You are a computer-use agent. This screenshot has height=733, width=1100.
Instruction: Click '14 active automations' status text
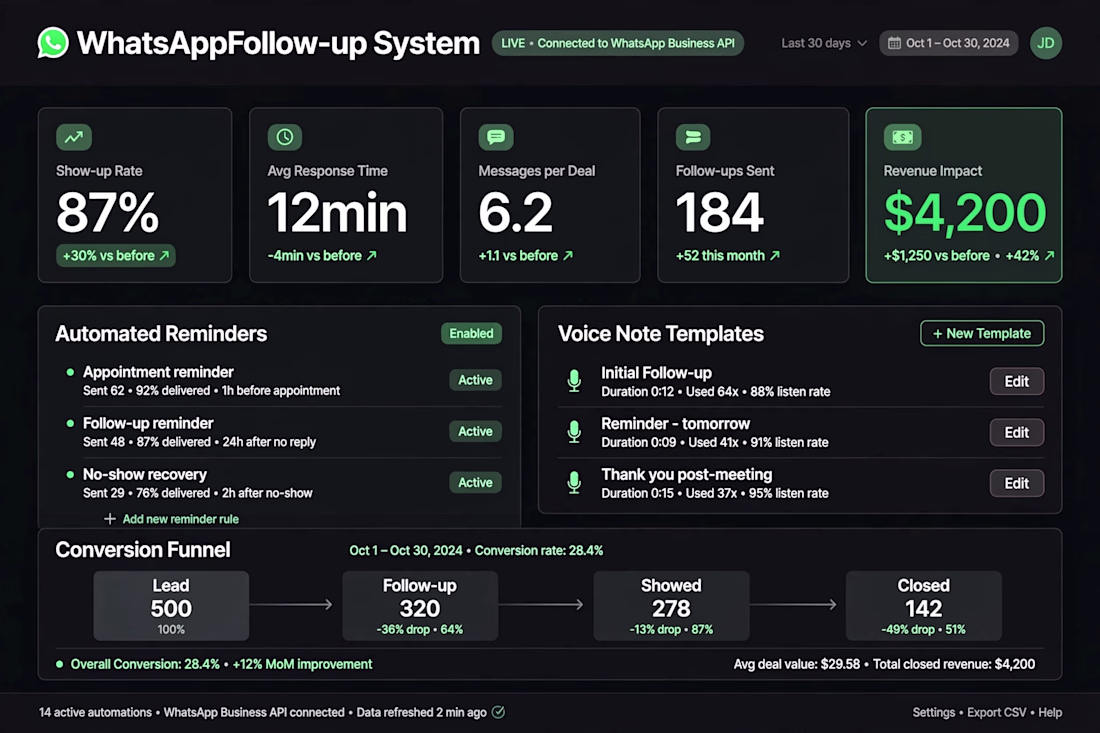pos(95,712)
